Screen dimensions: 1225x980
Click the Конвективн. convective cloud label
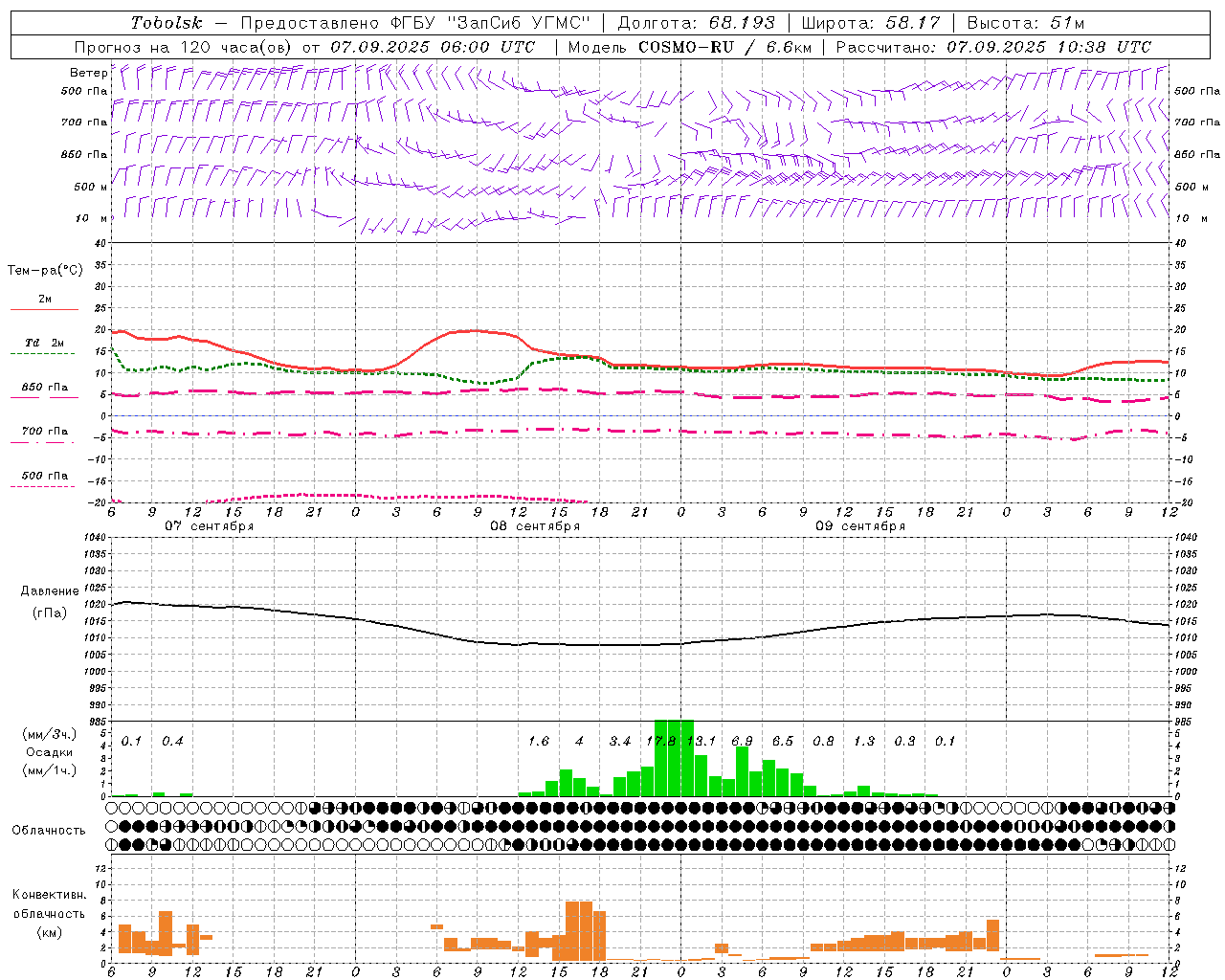coord(49,895)
